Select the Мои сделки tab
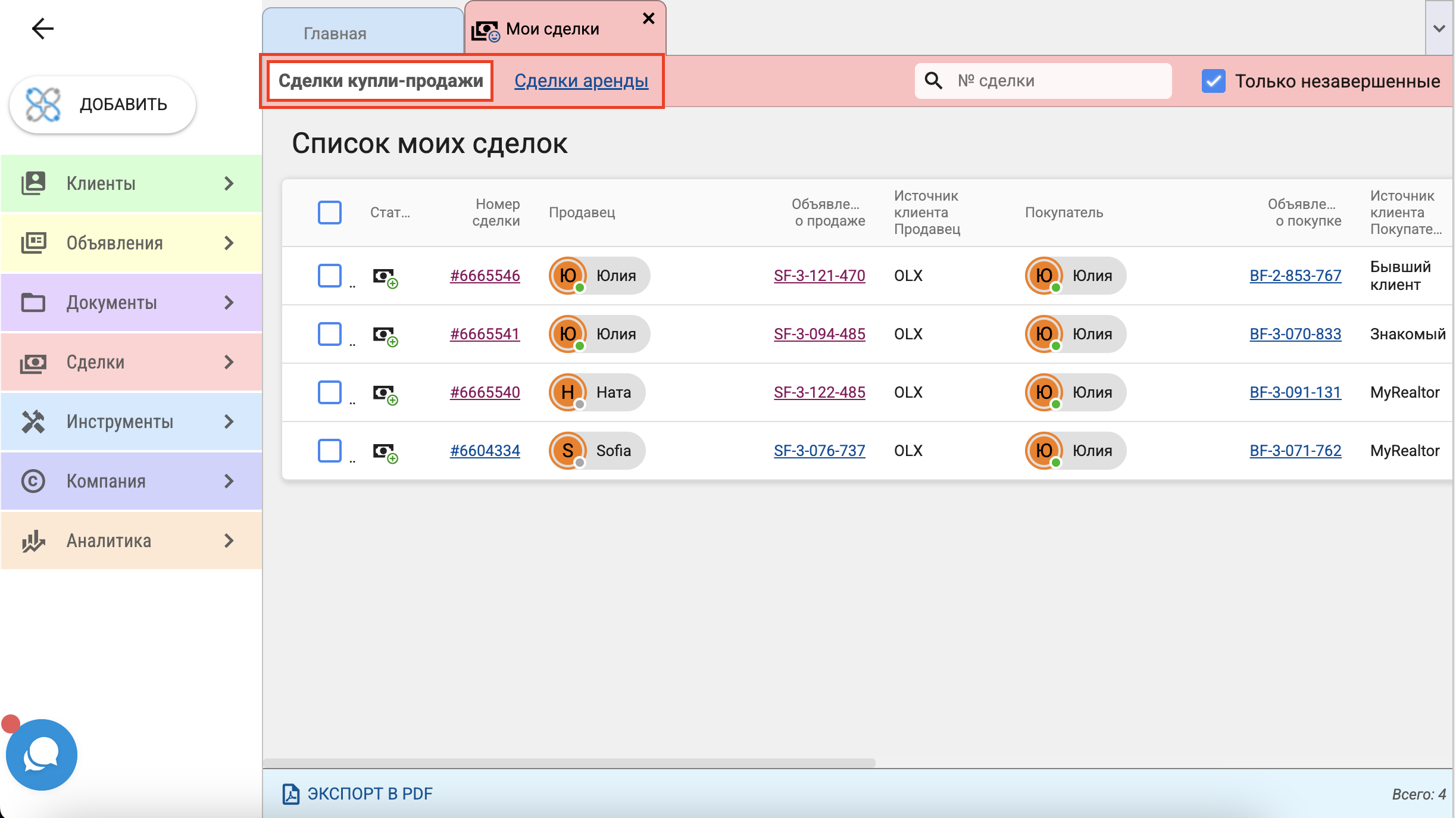This screenshot has height=818, width=1456. click(565, 29)
